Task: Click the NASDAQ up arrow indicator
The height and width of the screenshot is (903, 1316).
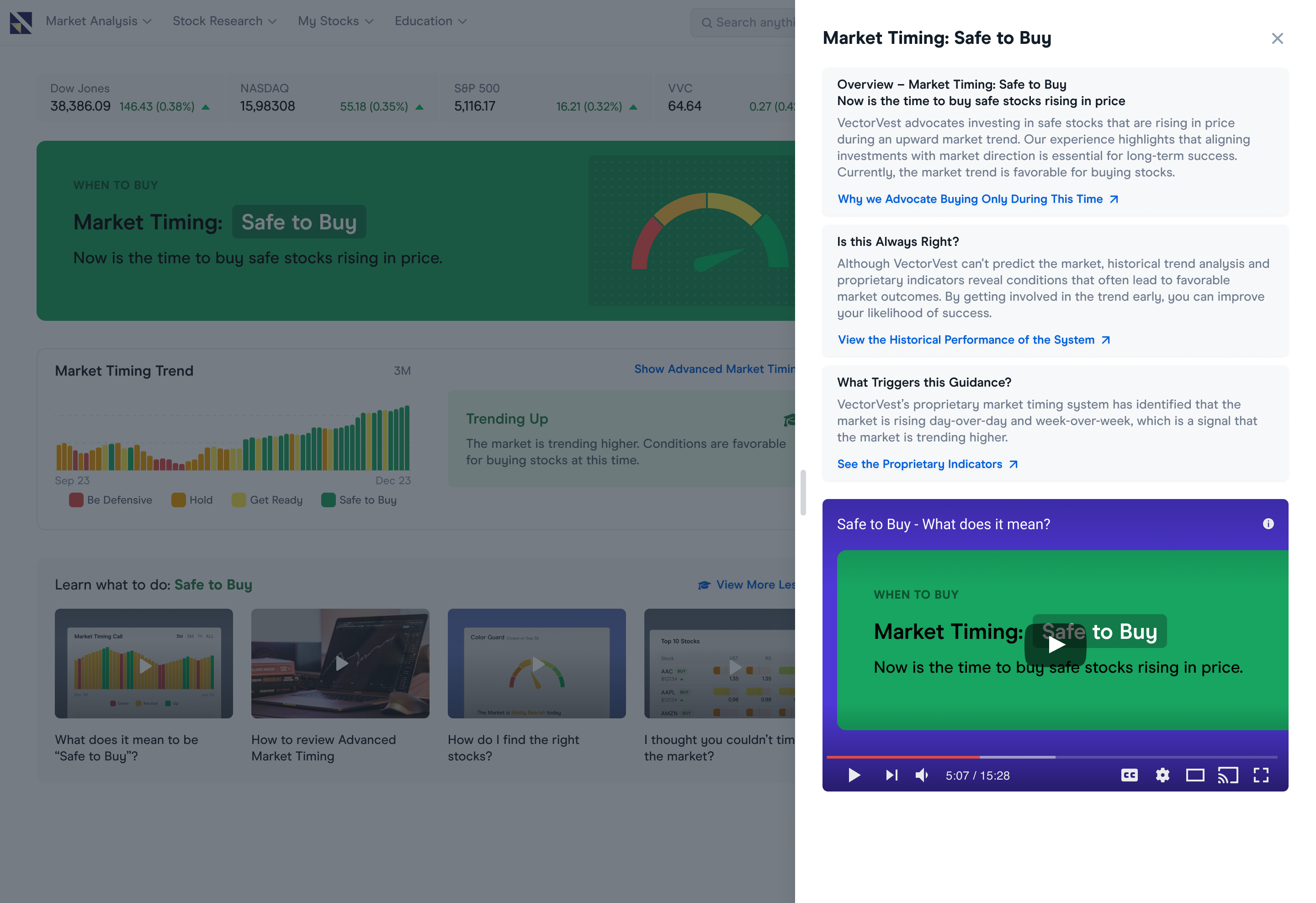Action: coord(419,106)
